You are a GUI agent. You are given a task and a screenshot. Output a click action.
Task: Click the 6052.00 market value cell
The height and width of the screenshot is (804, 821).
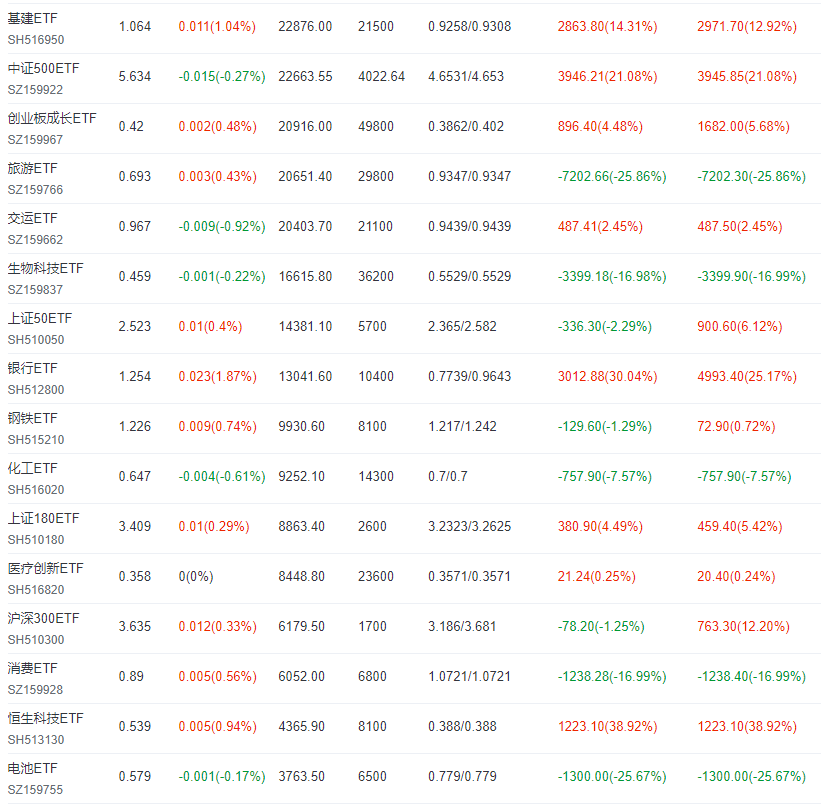point(302,676)
